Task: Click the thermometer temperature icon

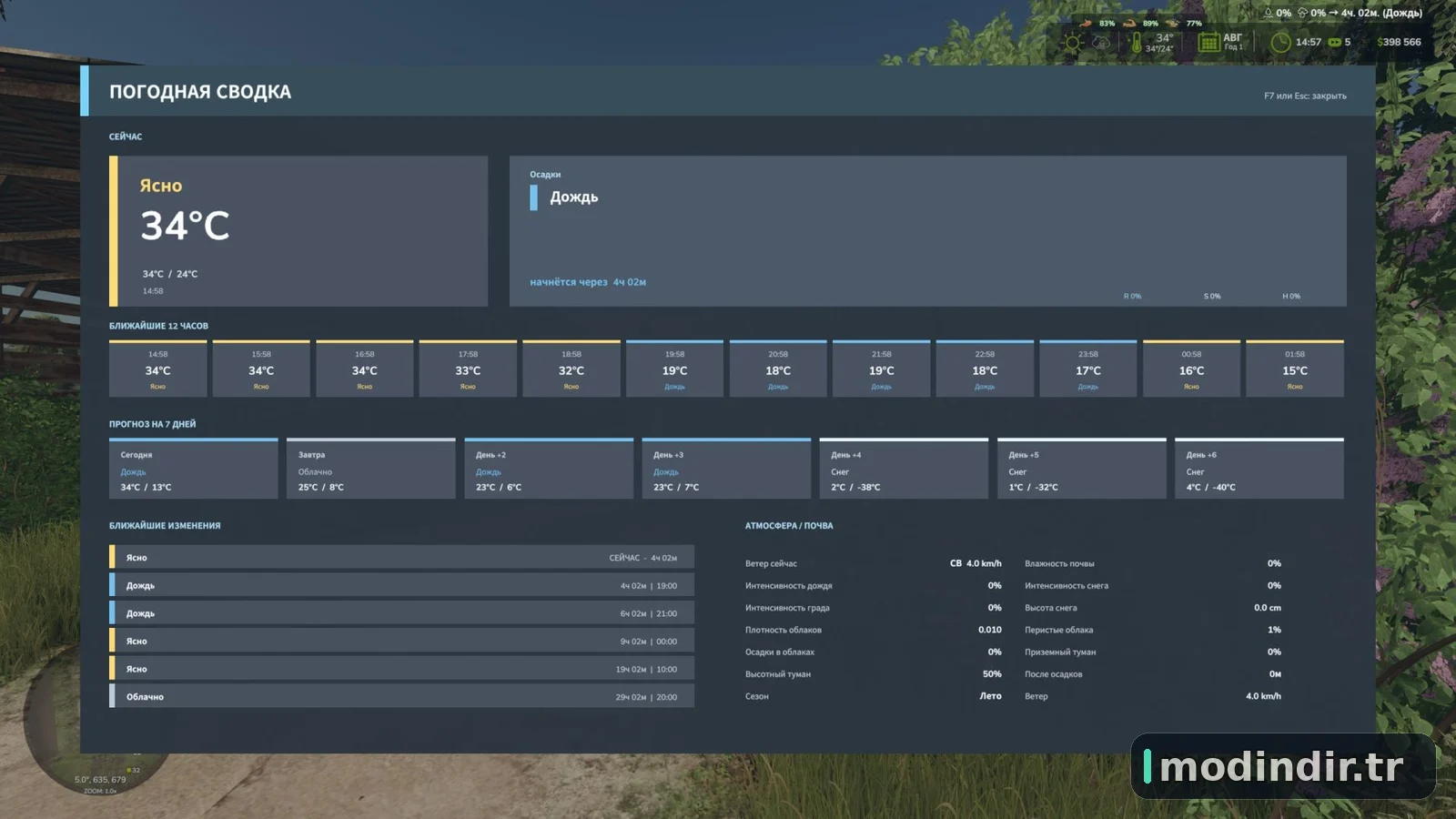Action: click(1137, 43)
